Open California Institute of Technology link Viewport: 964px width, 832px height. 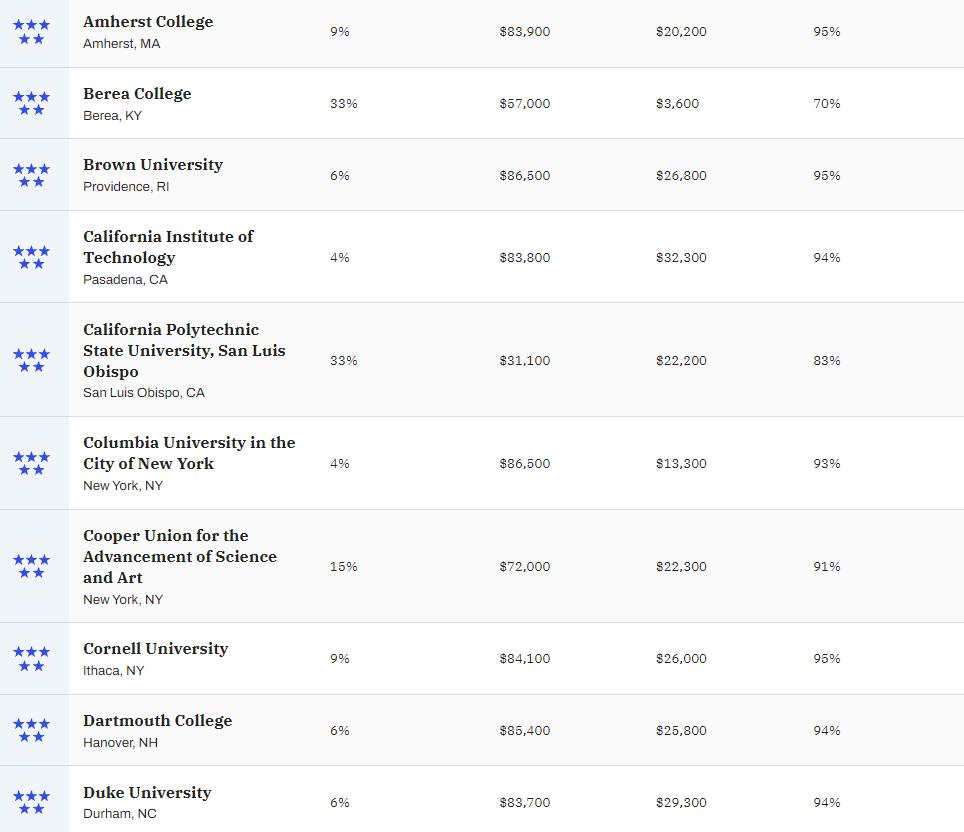(x=168, y=246)
